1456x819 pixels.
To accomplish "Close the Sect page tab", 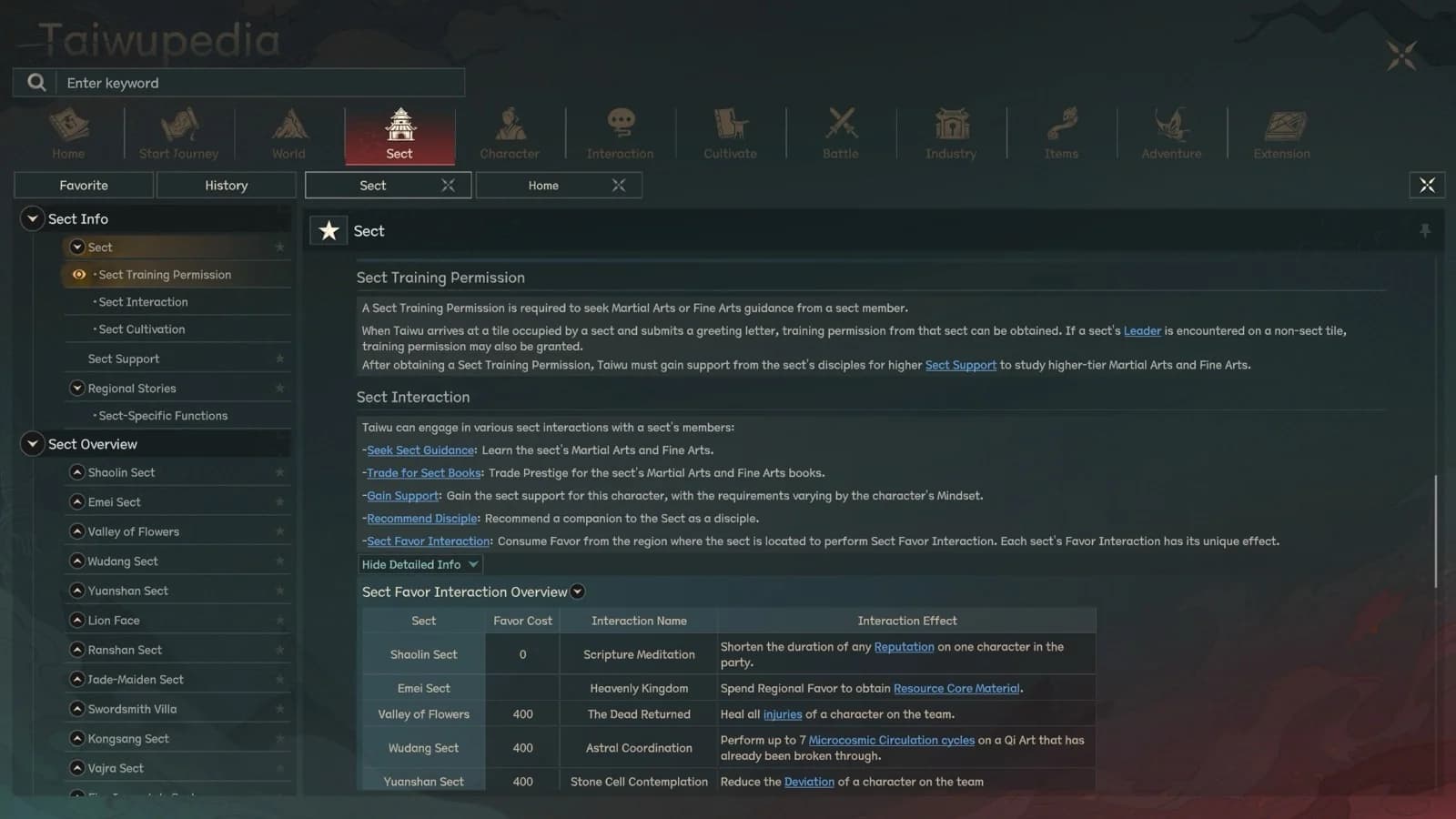I will click(x=448, y=186).
